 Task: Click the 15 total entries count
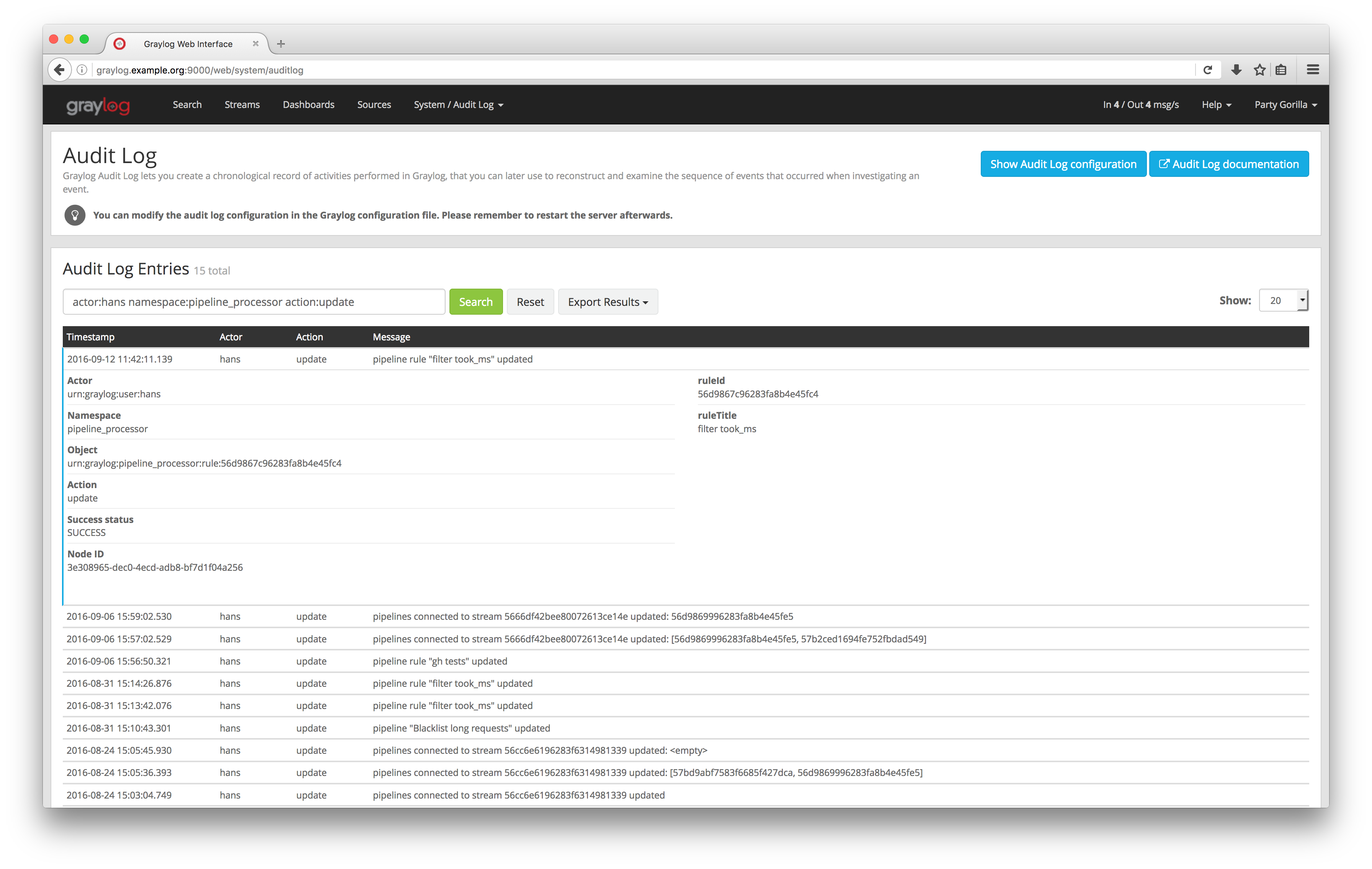pos(212,271)
